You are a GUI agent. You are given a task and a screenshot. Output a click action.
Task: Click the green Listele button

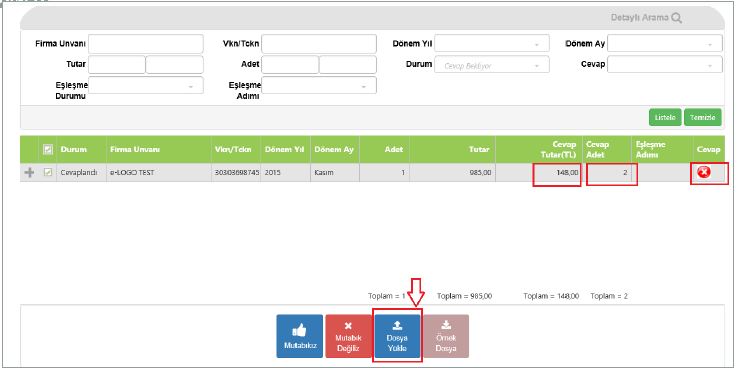665,118
